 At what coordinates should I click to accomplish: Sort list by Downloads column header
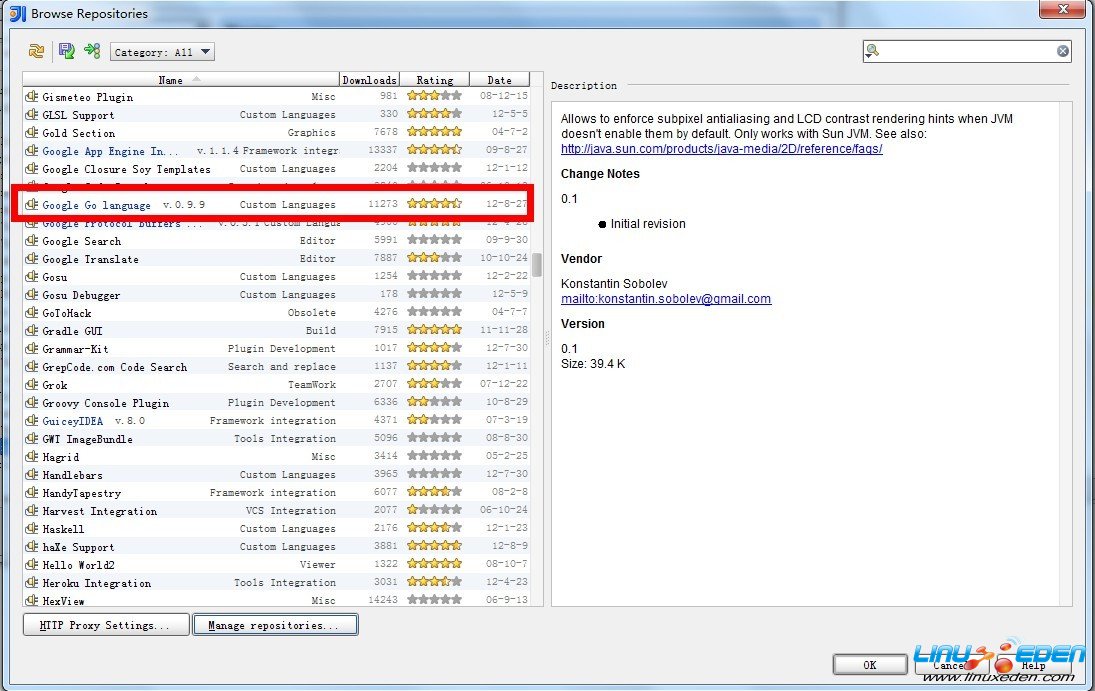tap(369, 80)
